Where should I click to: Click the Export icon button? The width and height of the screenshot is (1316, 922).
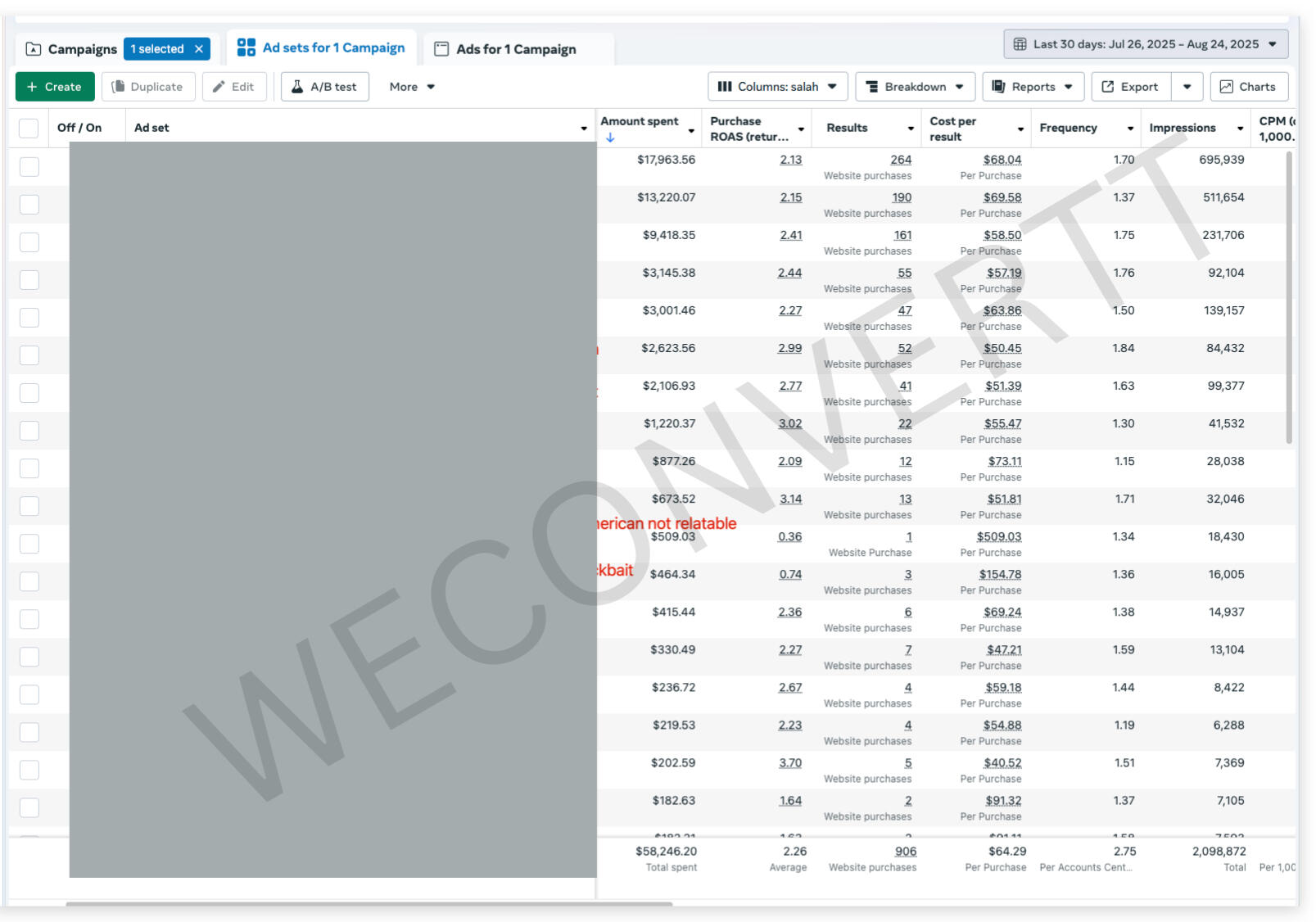coord(1107,87)
